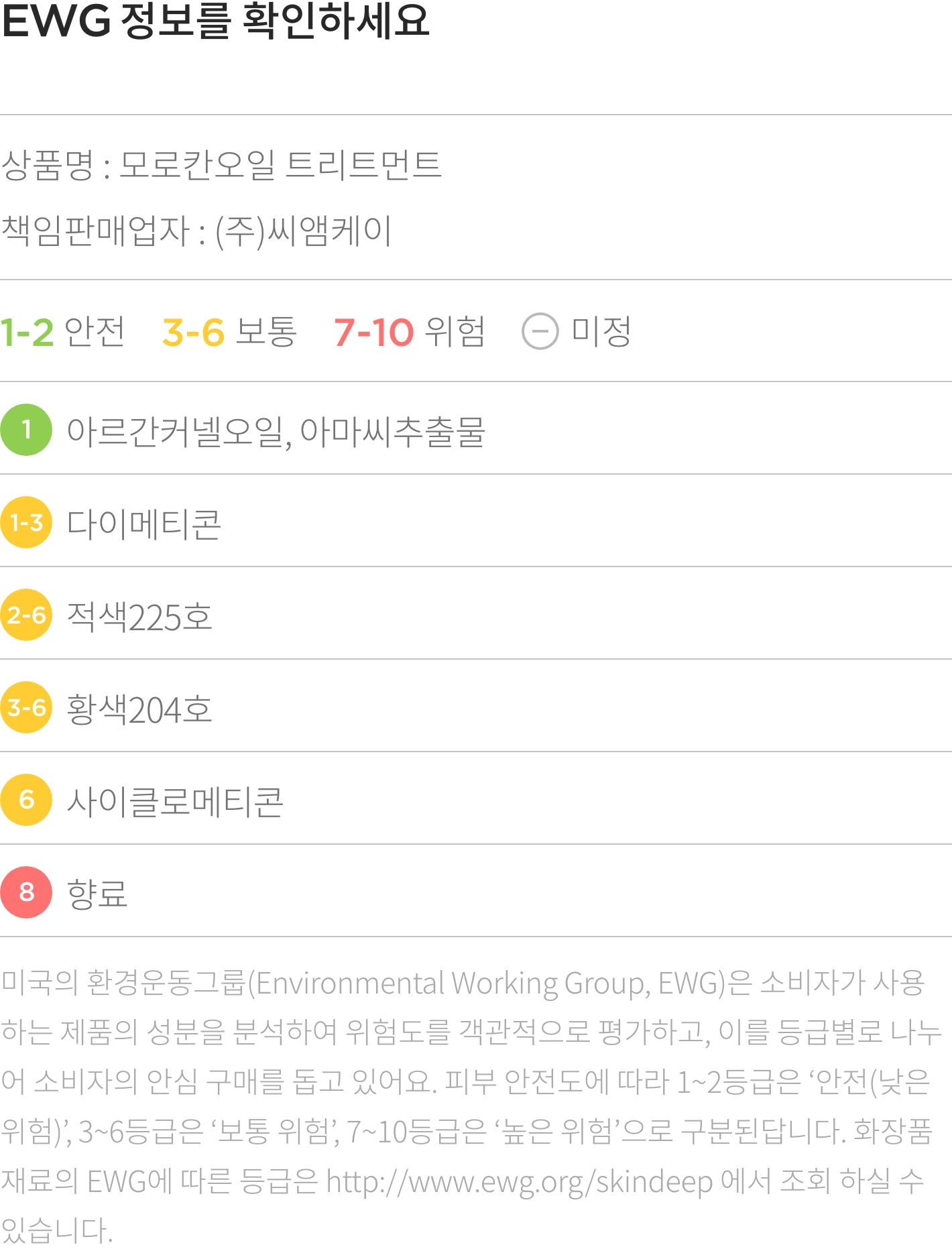Image resolution: width=952 pixels, height=1251 pixels.
Task: Click the green grade 1 badge
Action: [26, 430]
